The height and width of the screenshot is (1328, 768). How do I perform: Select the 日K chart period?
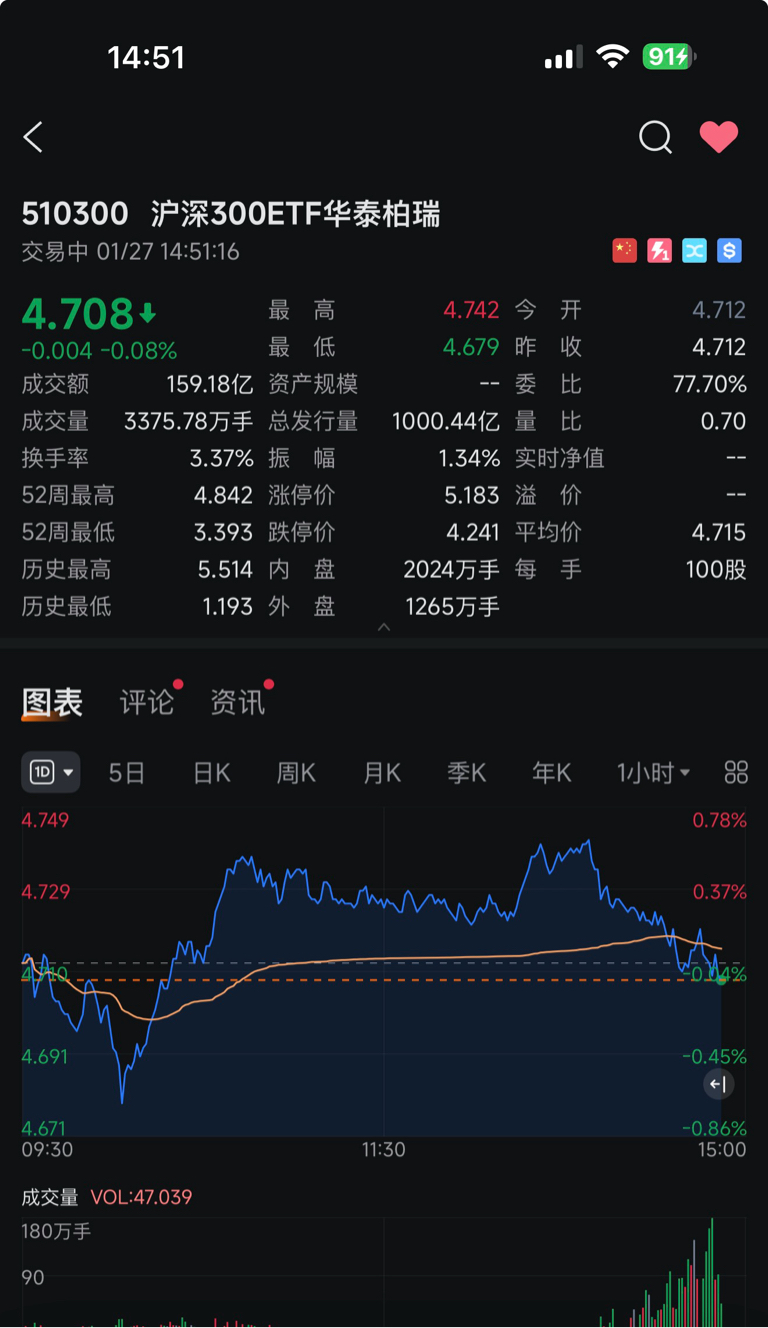(x=212, y=772)
